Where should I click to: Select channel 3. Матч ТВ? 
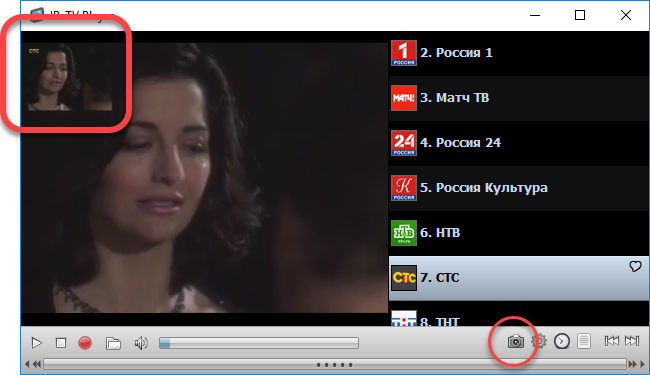[519, 98]
